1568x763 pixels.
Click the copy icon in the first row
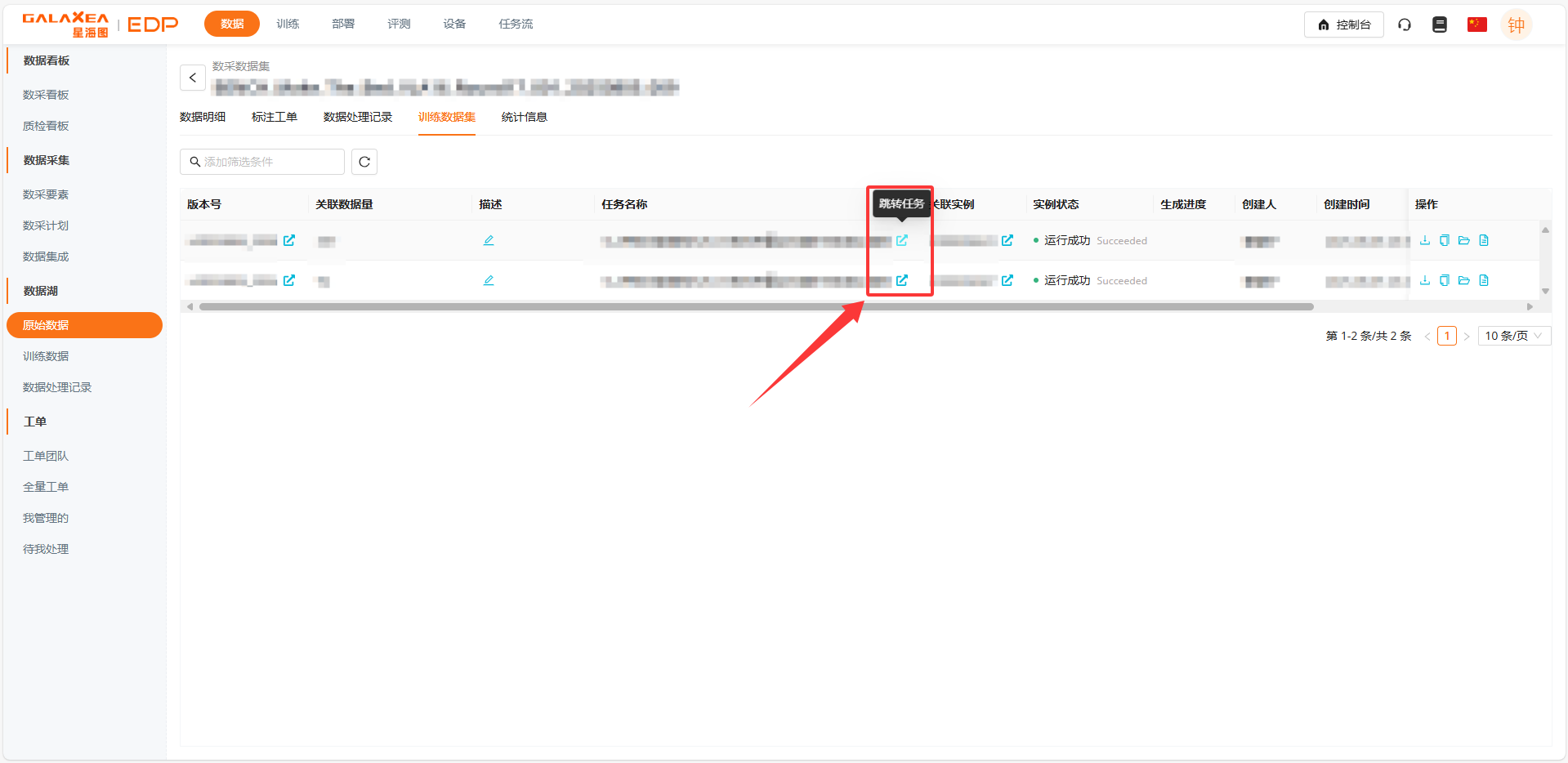click(x=1445, y=240)
